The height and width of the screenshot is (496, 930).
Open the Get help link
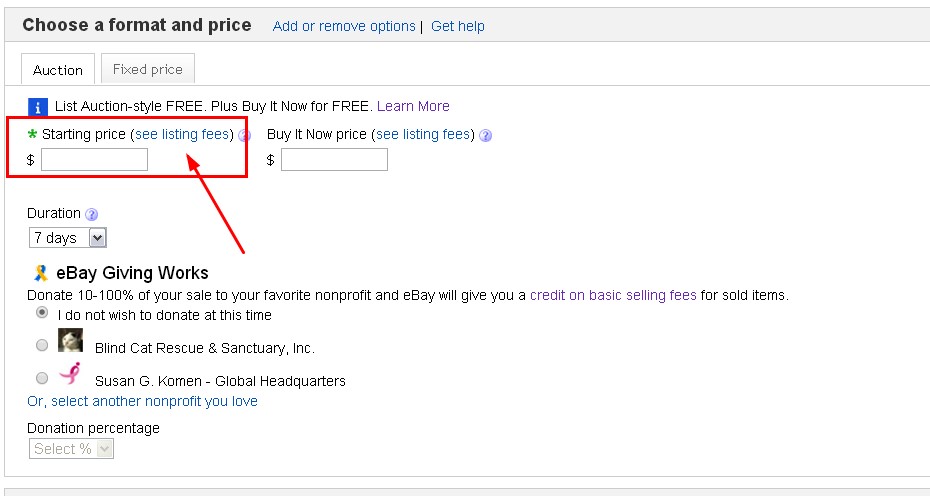click(458, 26)
